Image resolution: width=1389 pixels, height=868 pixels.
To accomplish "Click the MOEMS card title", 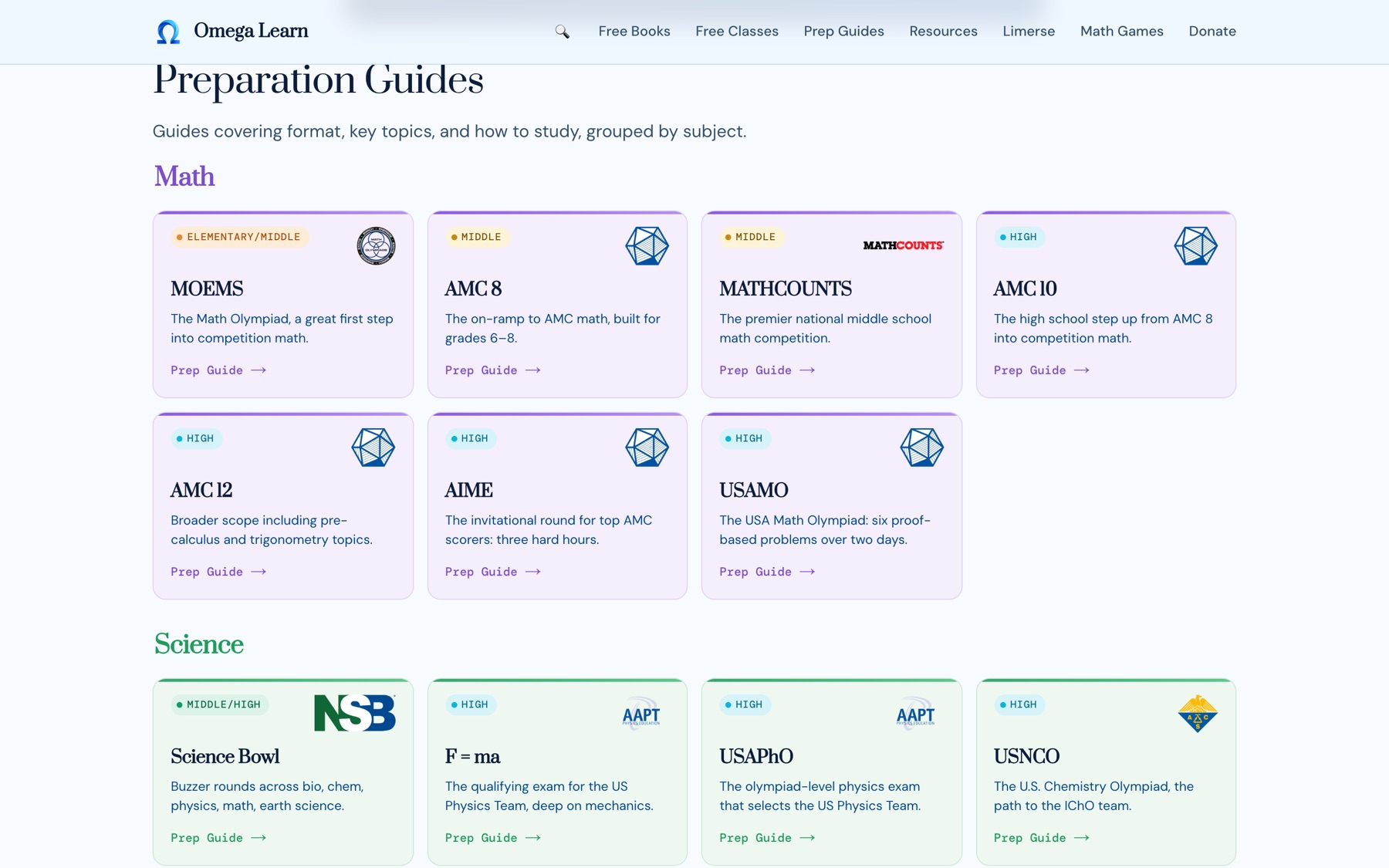I will 207,289.
